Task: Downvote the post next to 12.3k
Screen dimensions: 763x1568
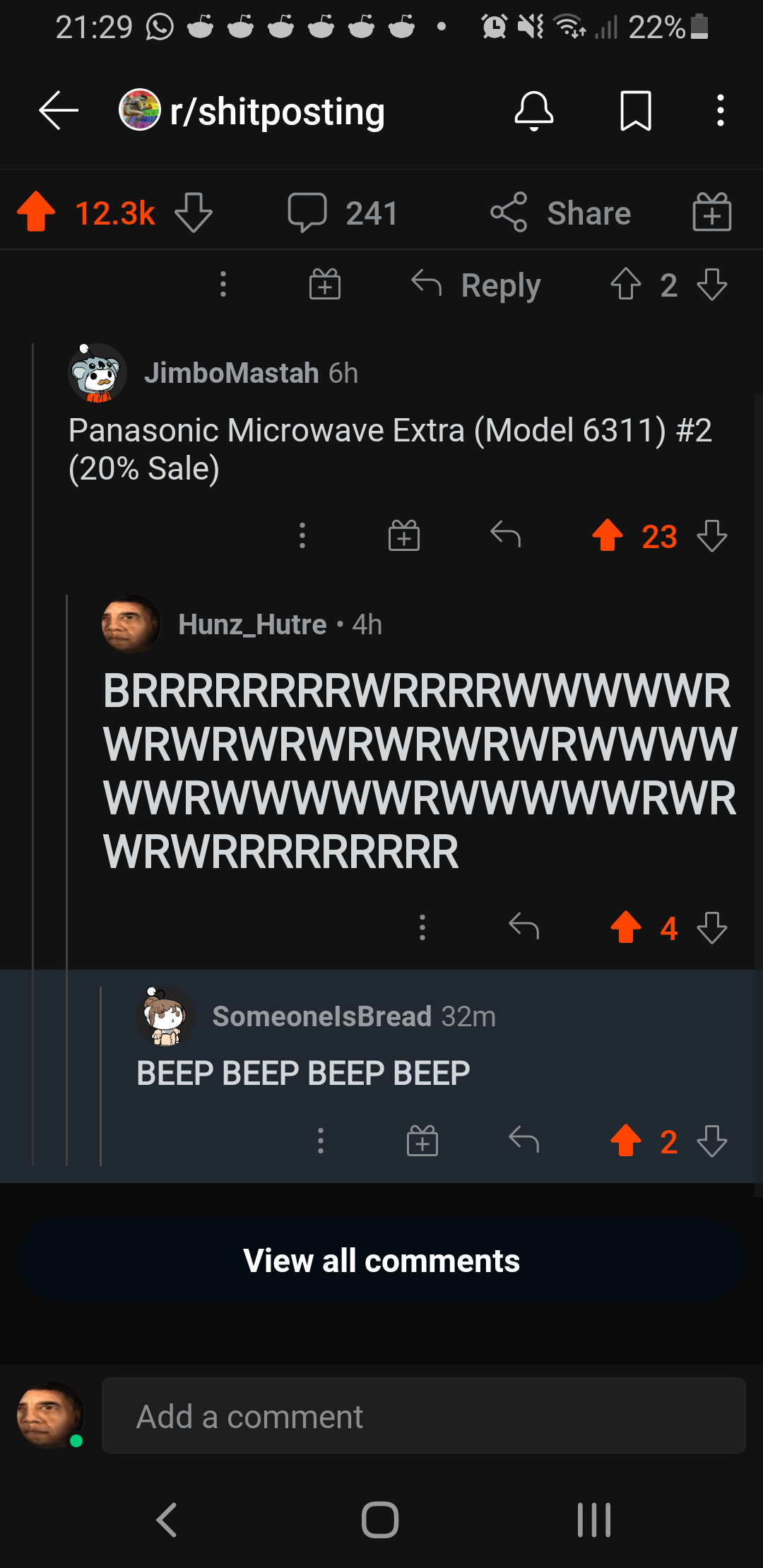Action: point(193,213)
